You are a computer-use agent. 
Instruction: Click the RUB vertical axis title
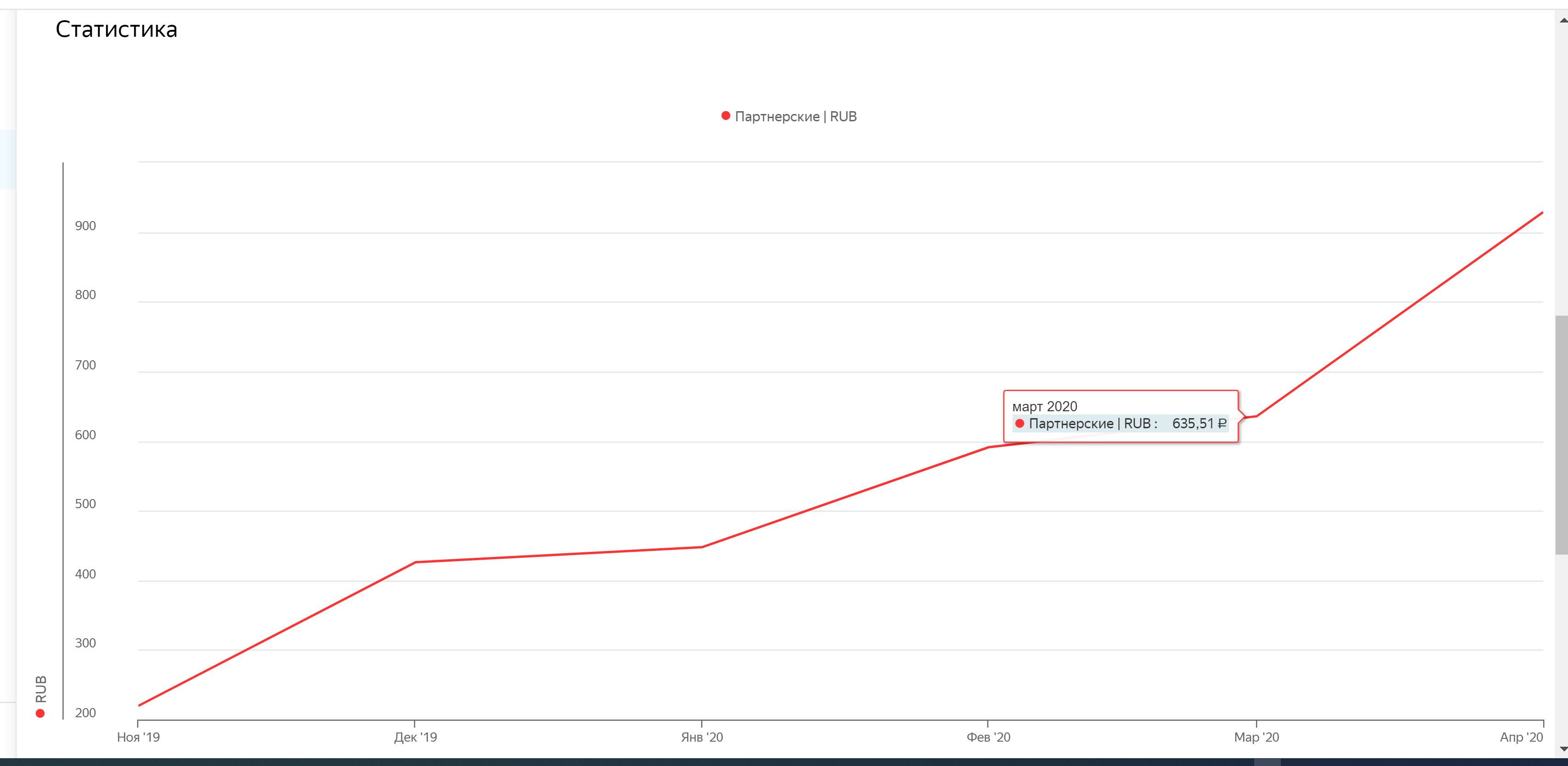click(x=41, y=689)
